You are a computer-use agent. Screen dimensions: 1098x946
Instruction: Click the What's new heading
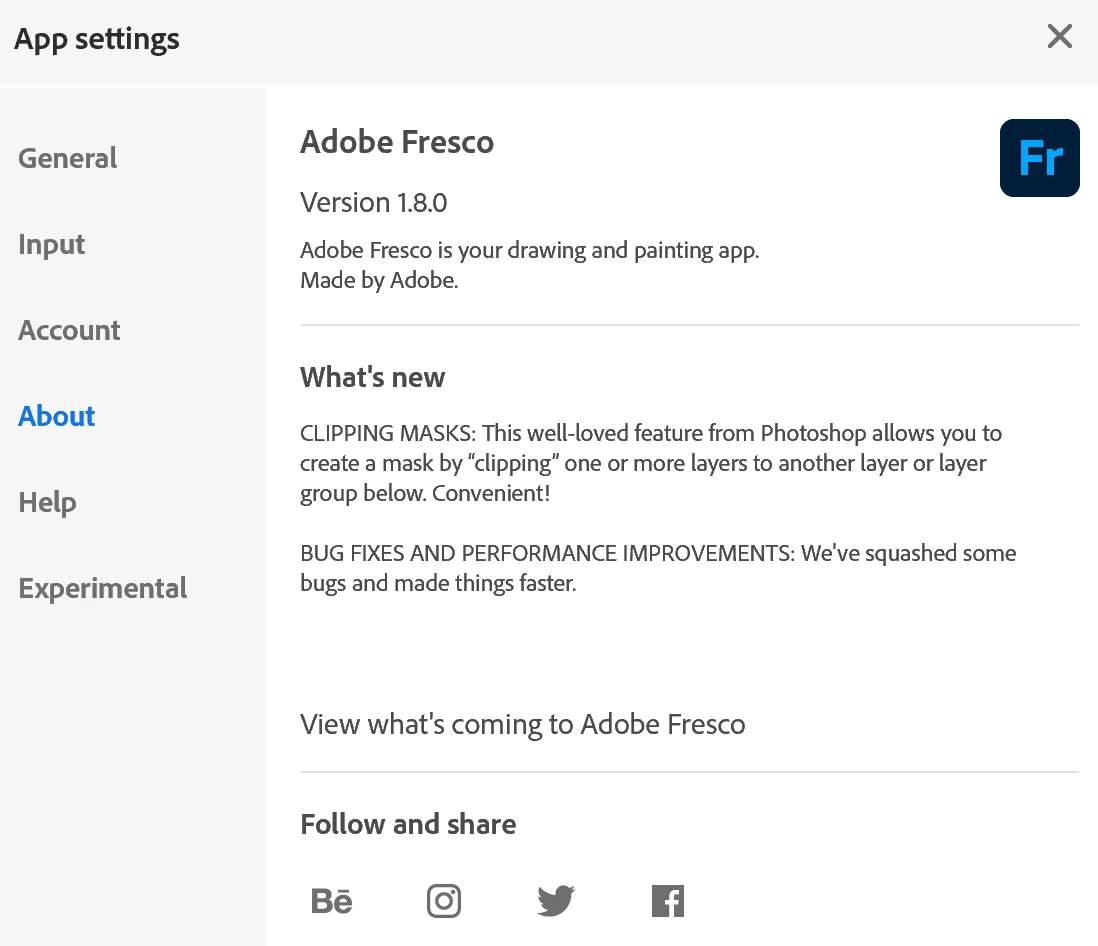373,377
